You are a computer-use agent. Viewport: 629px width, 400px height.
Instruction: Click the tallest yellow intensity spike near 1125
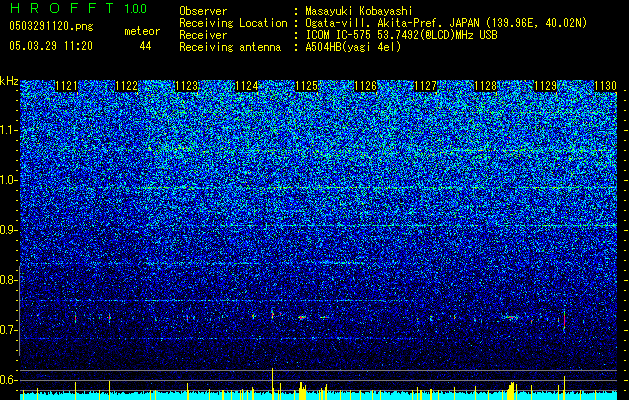click(272, 384)
